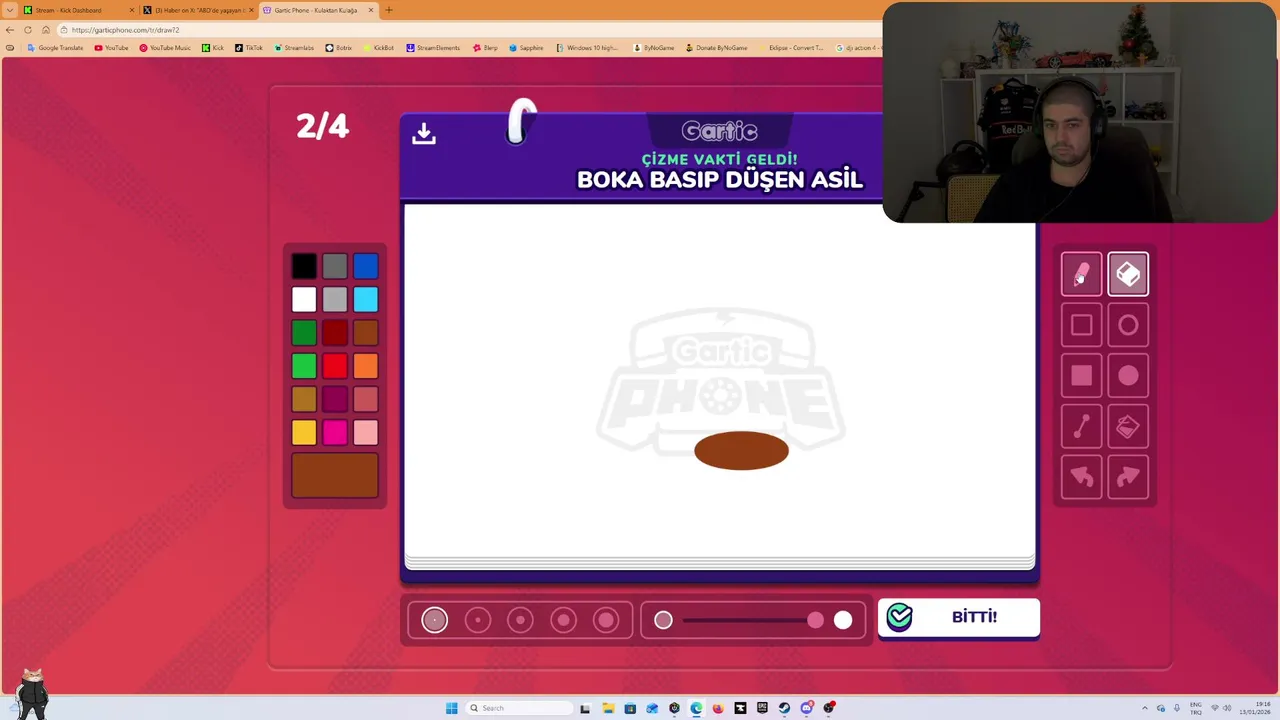Pick the middle brush size
1280x720 pixels.
click(520, 620)
